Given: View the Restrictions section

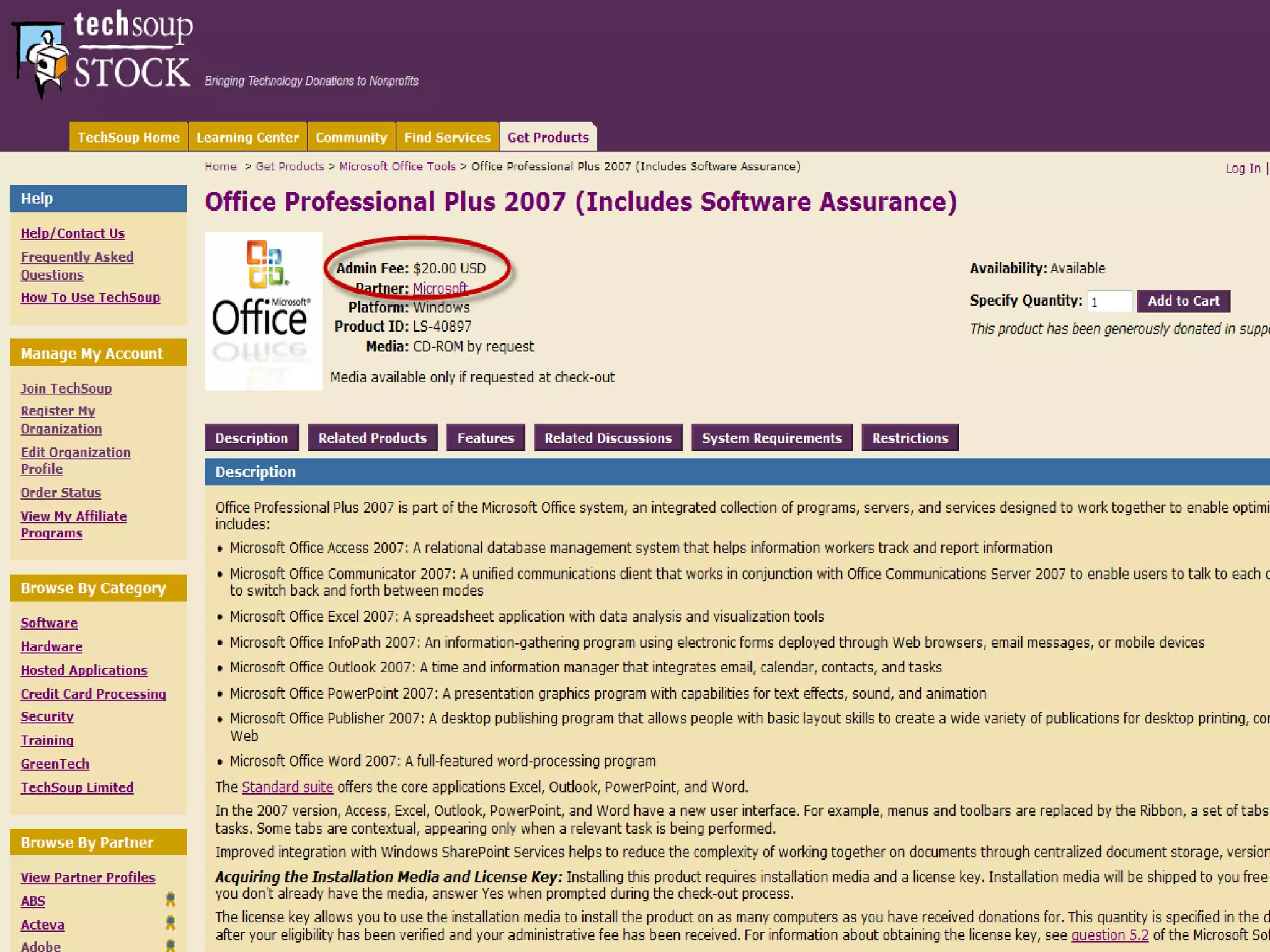Looking at the screenshot, I should (x=910, y=438).
